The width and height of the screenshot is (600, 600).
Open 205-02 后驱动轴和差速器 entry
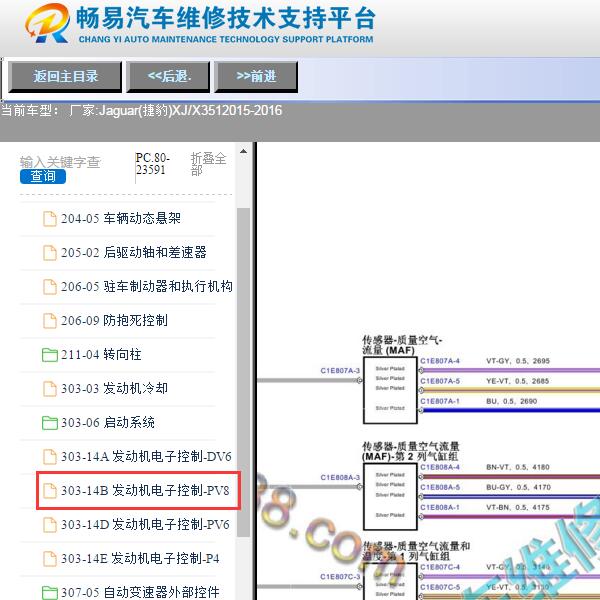pos(134,253)
